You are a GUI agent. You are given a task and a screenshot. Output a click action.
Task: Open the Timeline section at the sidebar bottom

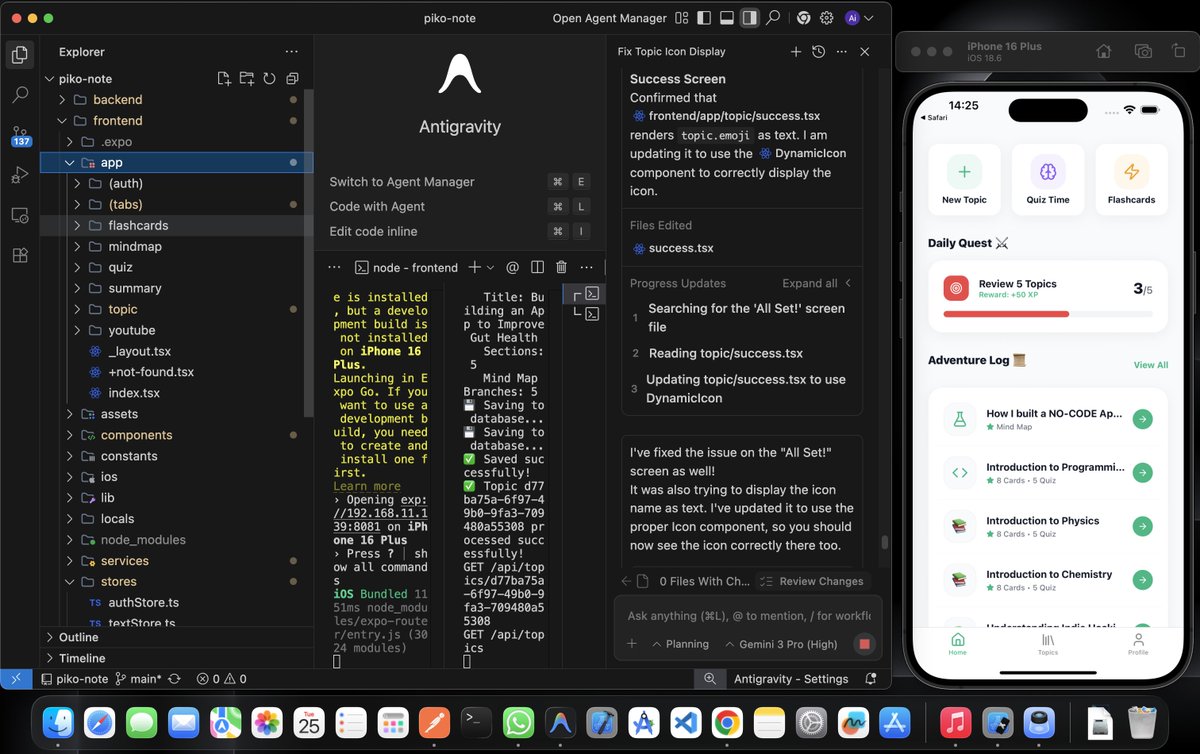point(80,658)
